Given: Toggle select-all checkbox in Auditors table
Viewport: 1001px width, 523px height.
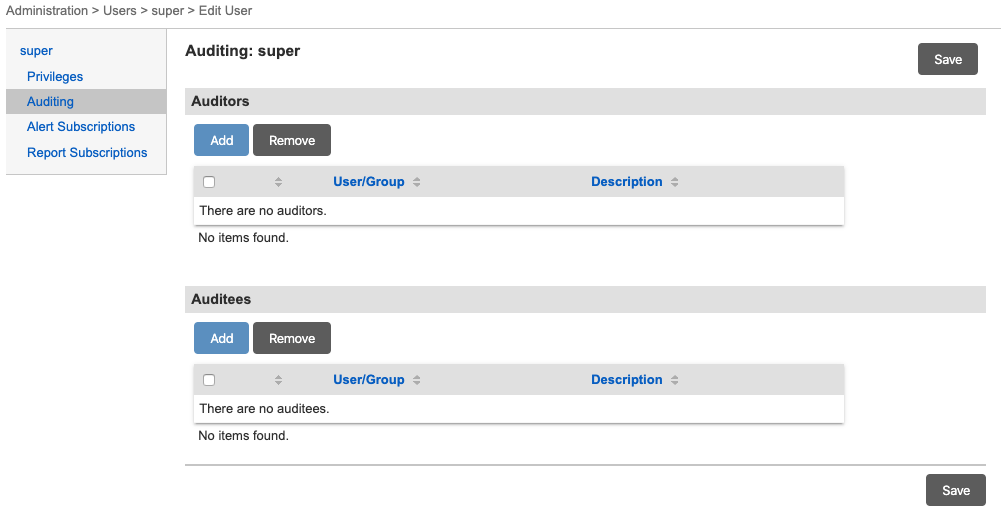Looking at the screenshot, I should [x=209, y=182].
